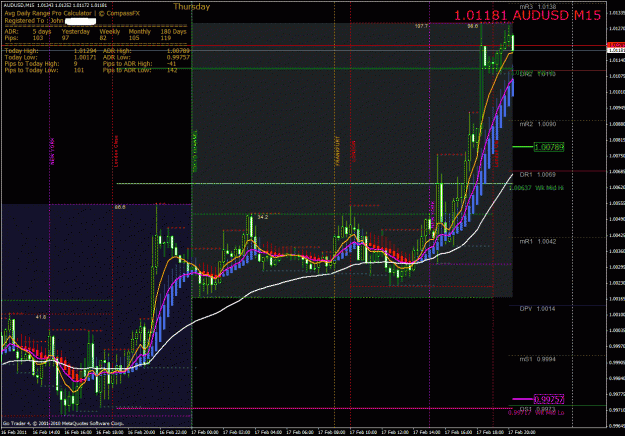Click the '180 Days' ADR column header
This screenshot has width=625, height=436.
tap(173, 31)
